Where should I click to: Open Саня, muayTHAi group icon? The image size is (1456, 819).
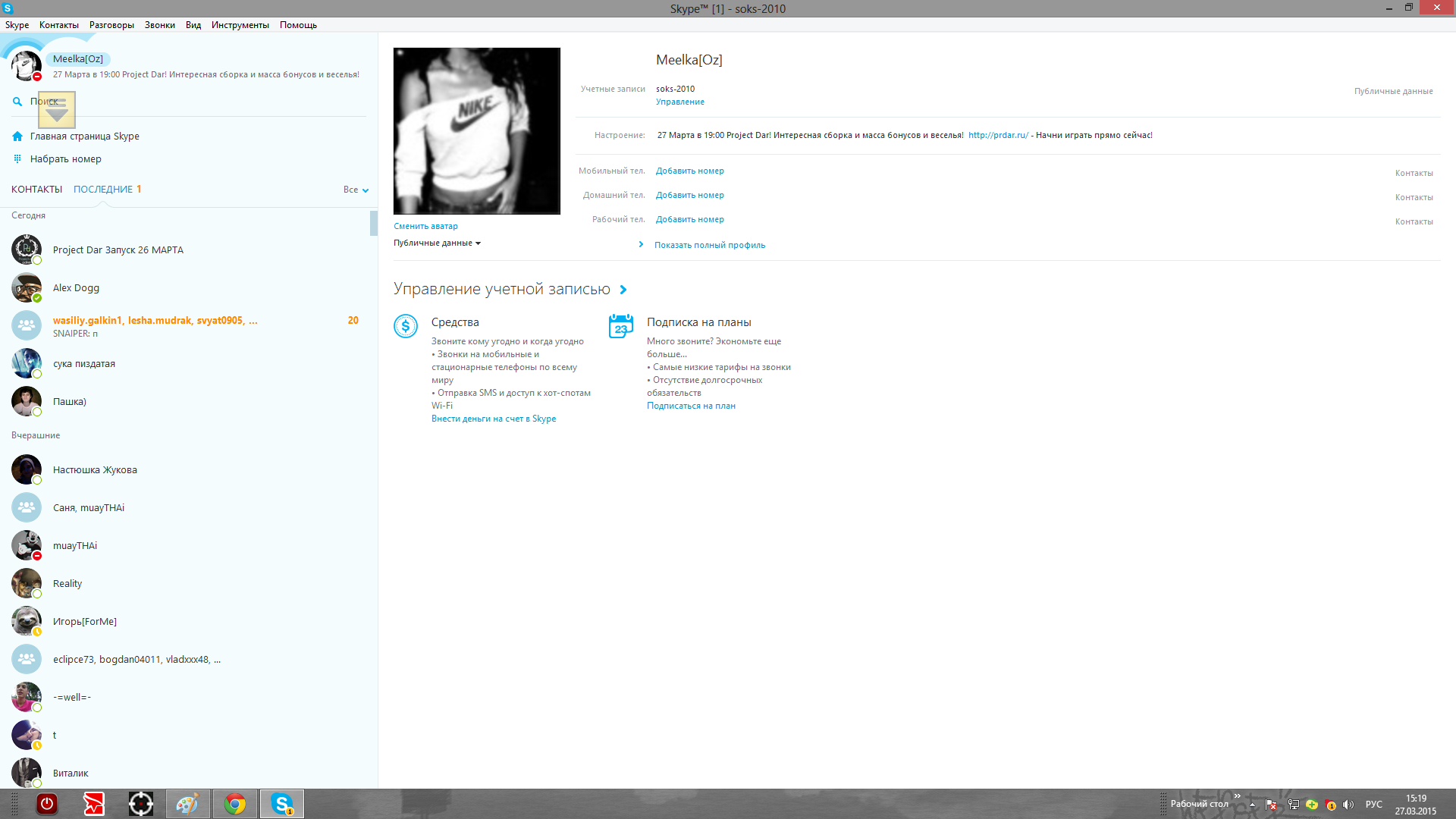(27, 507)
